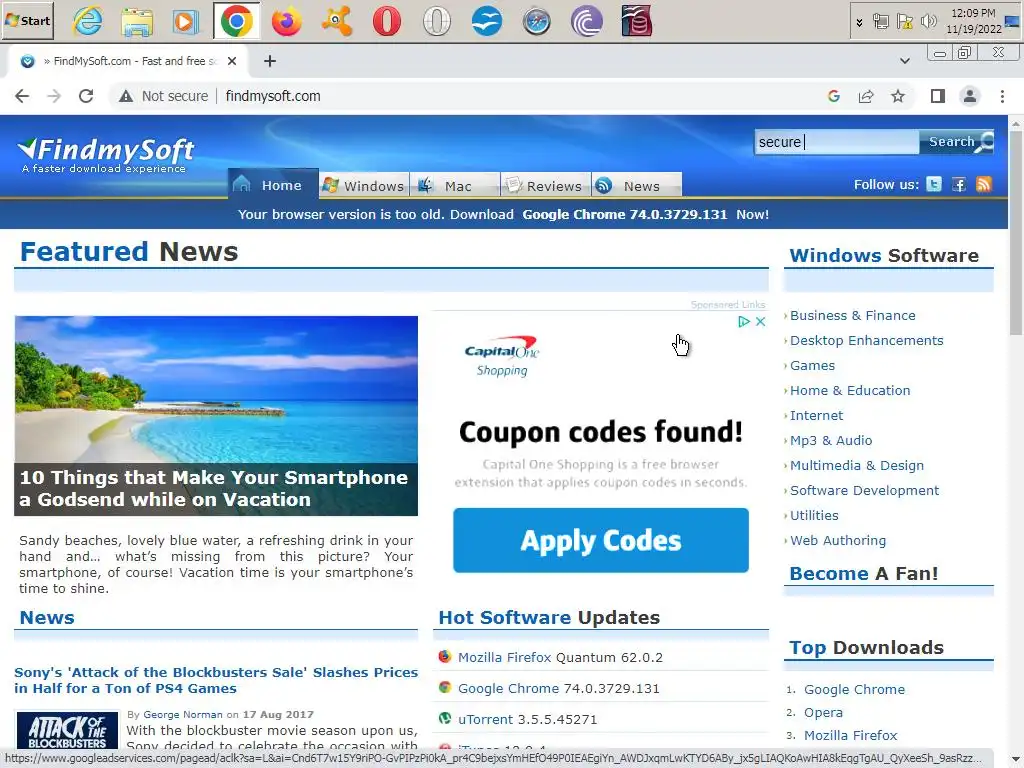
Task: Open the beach vacation featured image
Action: (216, 415)
